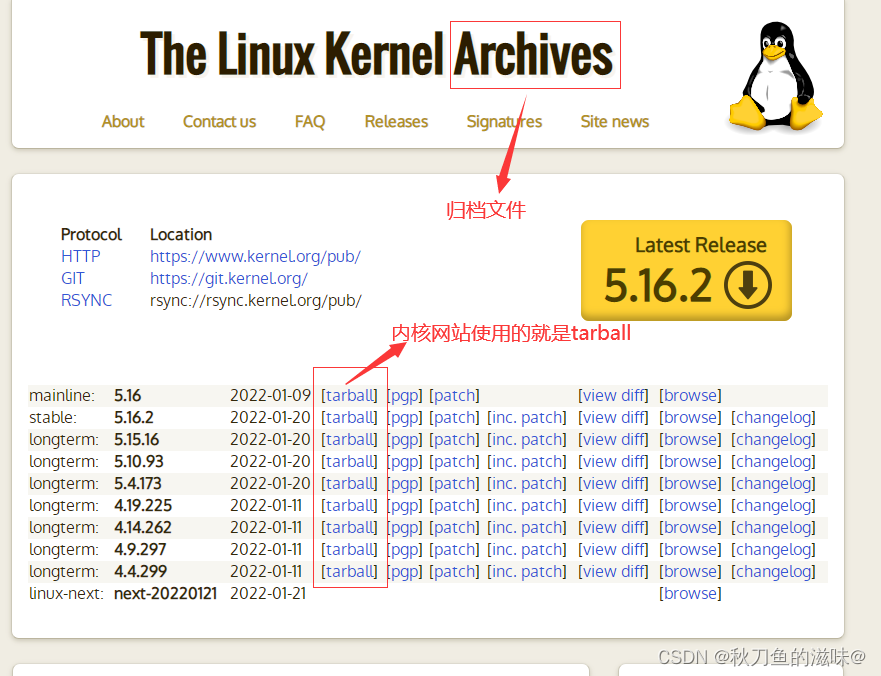This screenshot has width=881, height=676.
Task: Download the longterm 4.14.262 tarball
Action: point(349,527)
